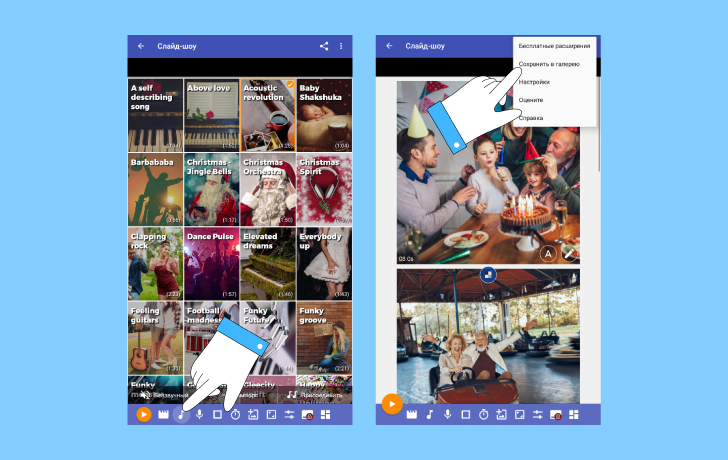
Task: Open 'Настройки' from the popup menu
Action: (x=534, y=82)
